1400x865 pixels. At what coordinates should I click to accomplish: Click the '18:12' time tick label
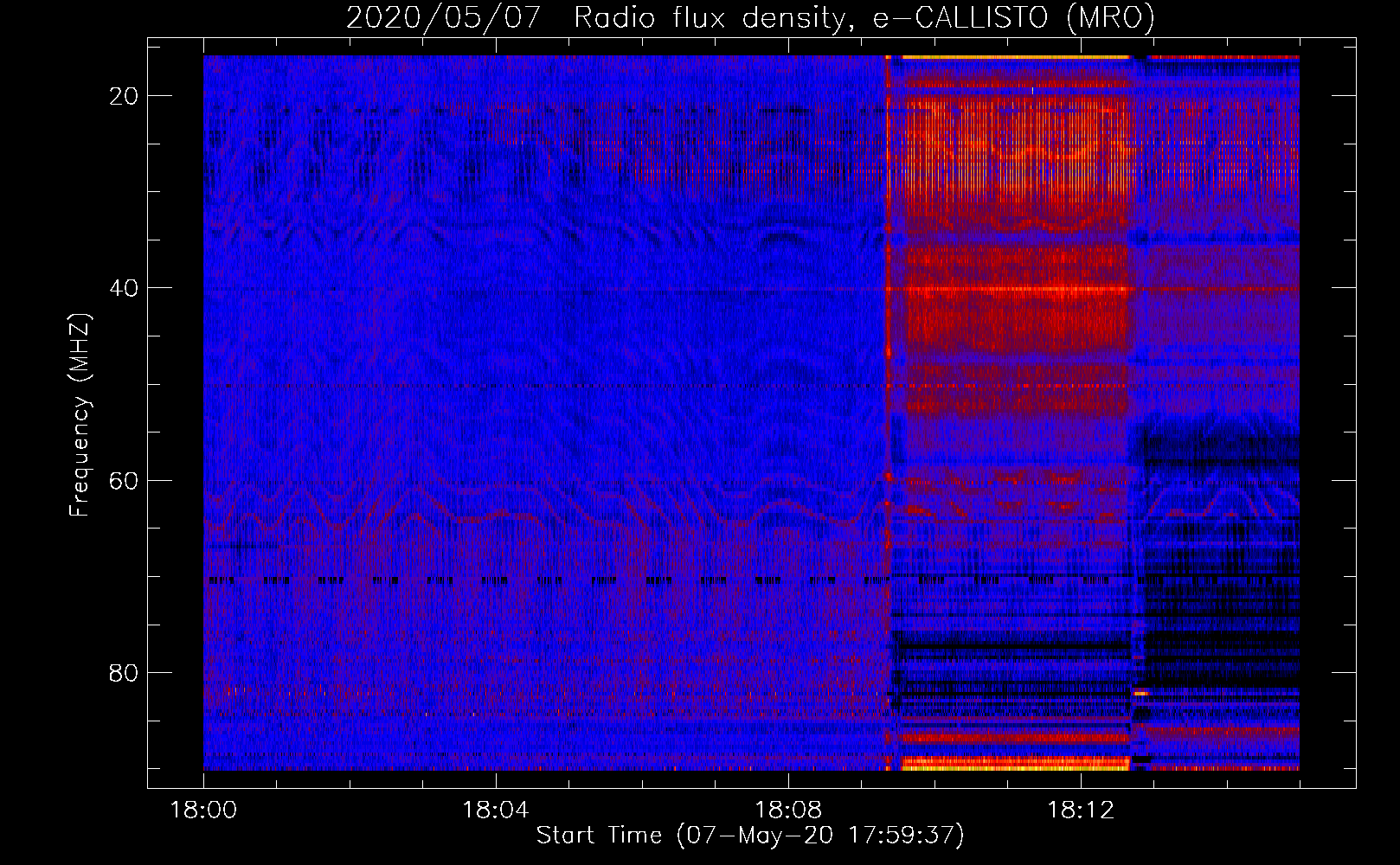tap(1081, 811)
